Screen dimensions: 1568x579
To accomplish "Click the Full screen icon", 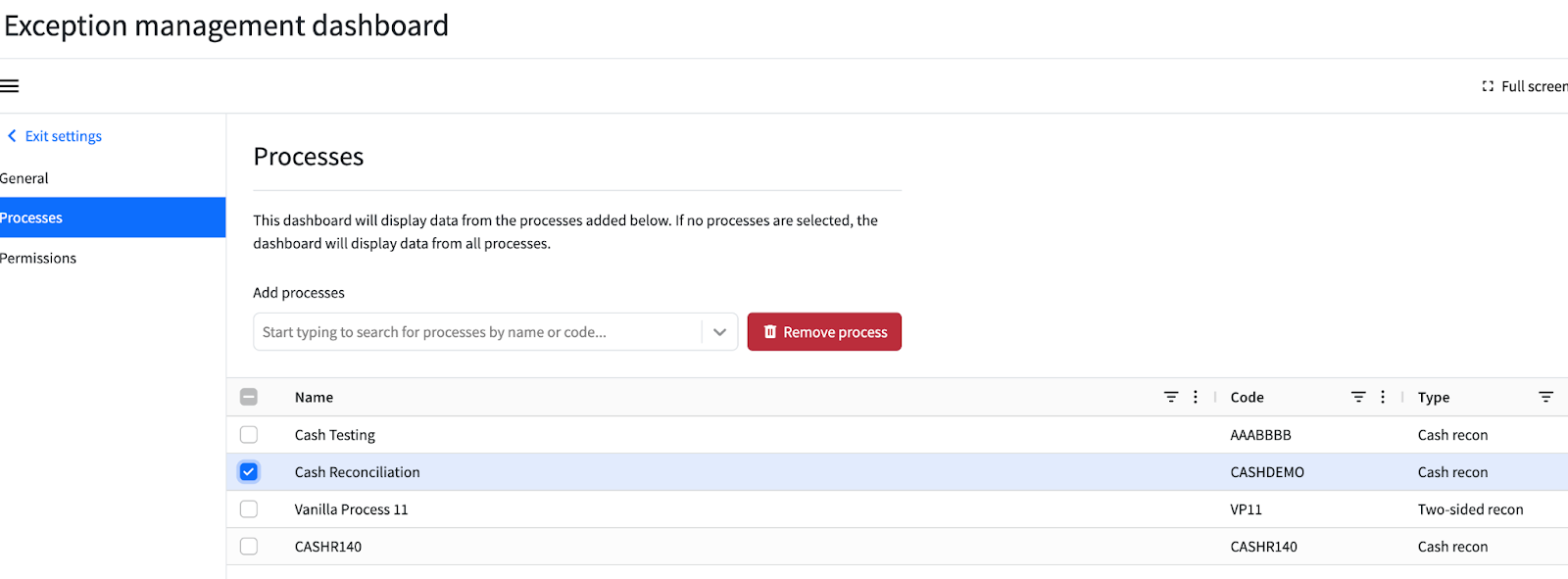I will click(1488, 86).
